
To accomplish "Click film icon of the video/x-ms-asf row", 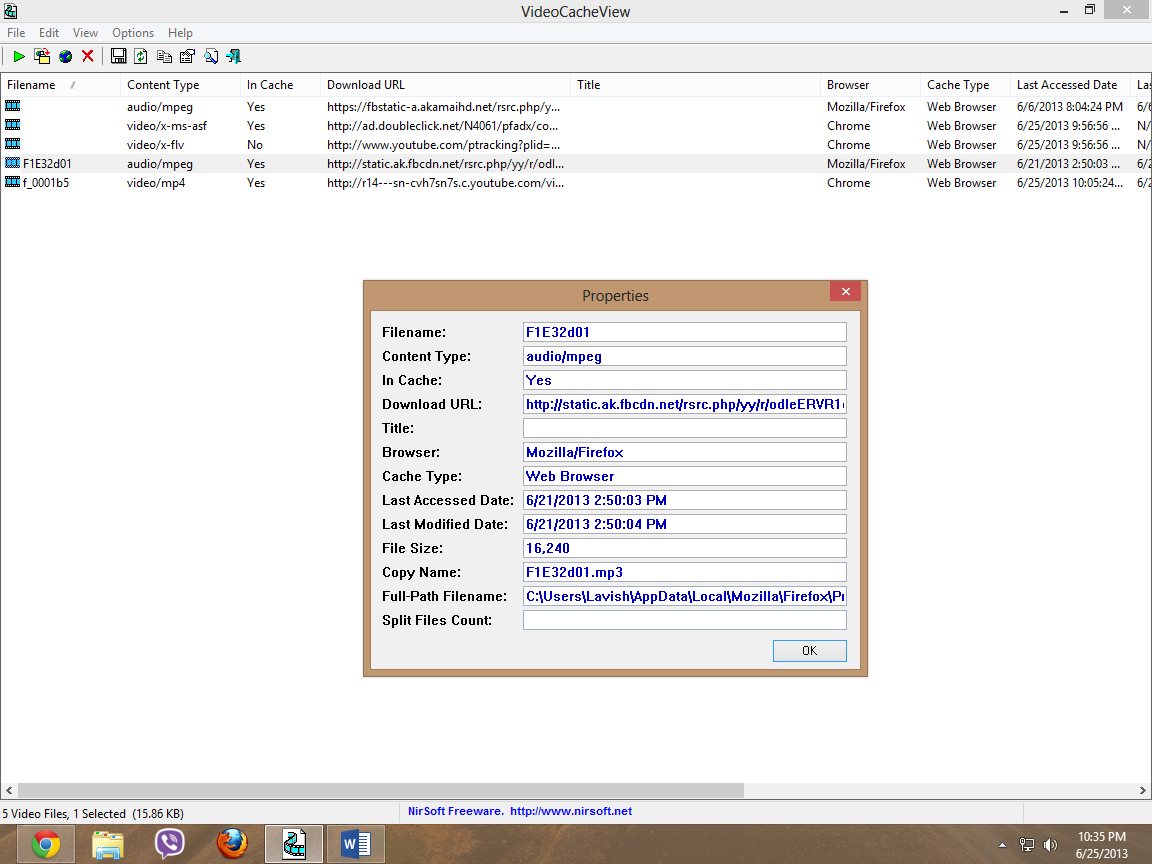I will [x=12, y=125].
